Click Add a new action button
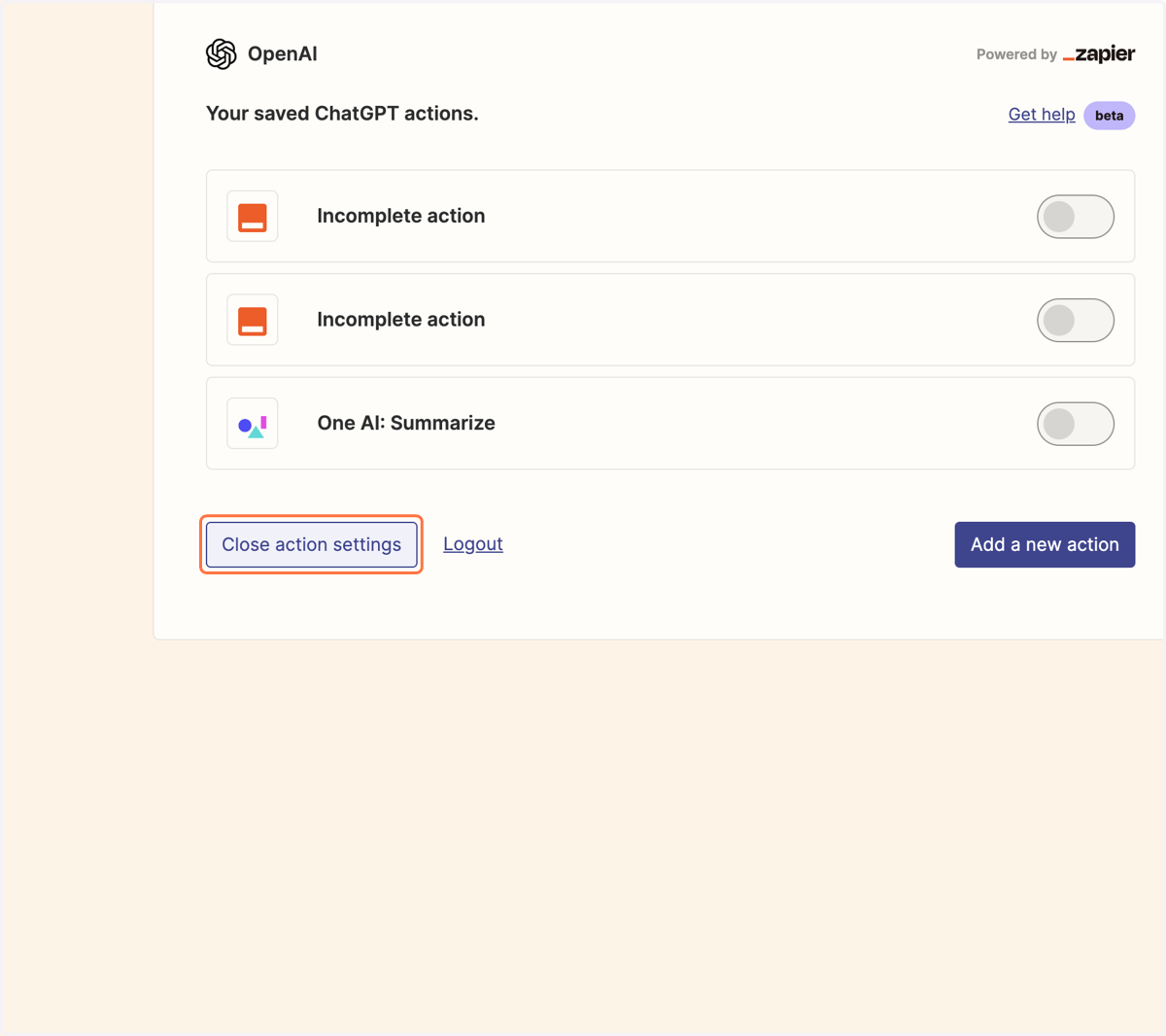The width and height of the screenshot is (1166, 1036). click(1045, 544)
